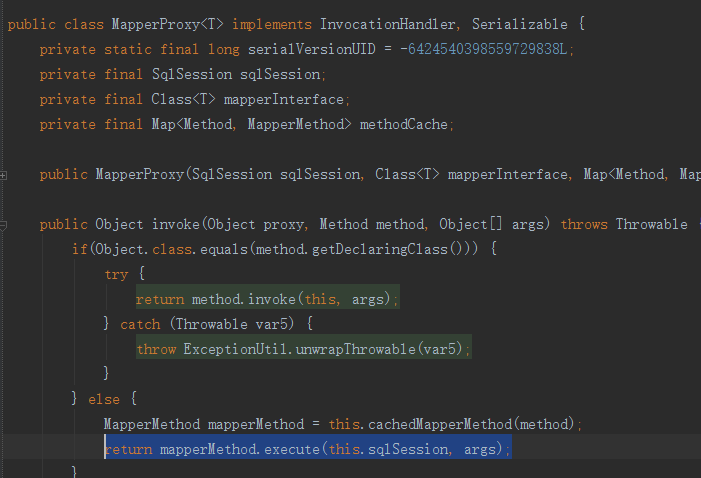Click the try keyword

pos(116,275)
